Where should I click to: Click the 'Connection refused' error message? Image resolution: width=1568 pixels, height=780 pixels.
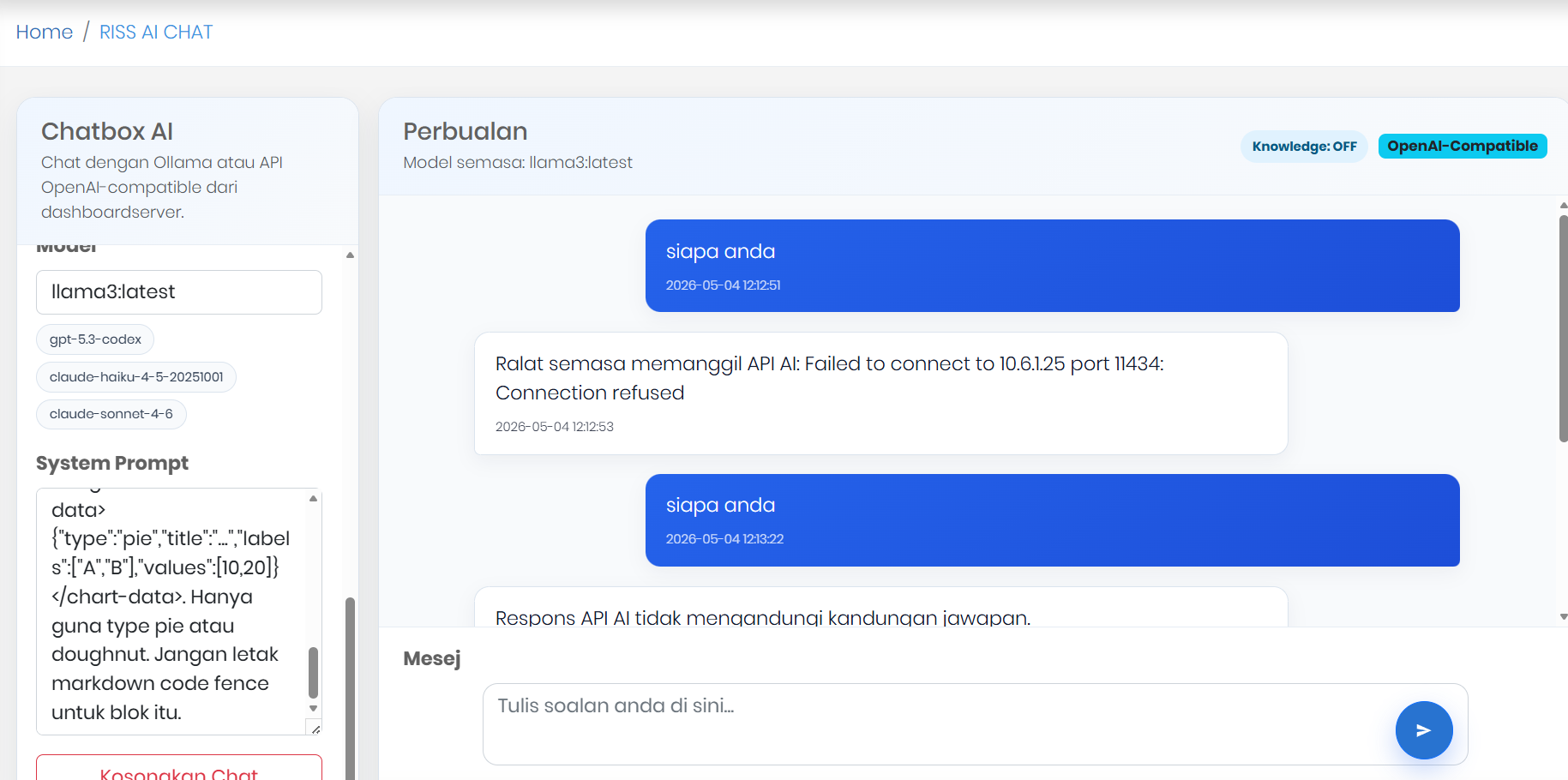[880, 393]
